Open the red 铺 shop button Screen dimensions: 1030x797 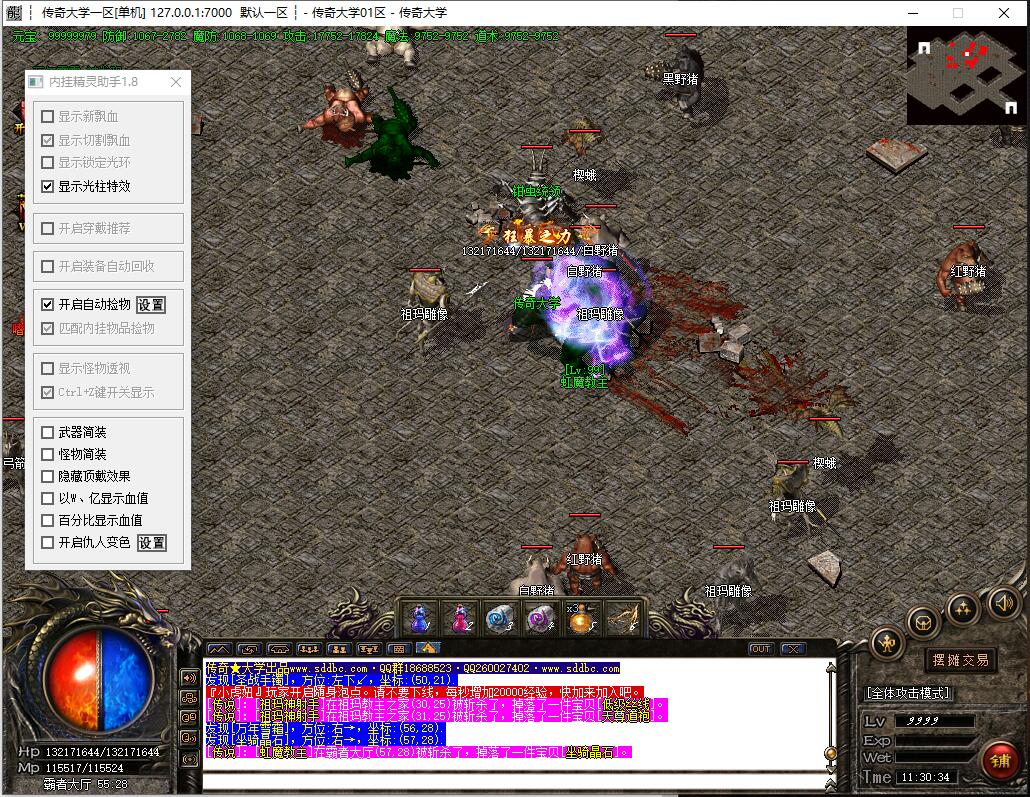click(x=1000, y=760)
